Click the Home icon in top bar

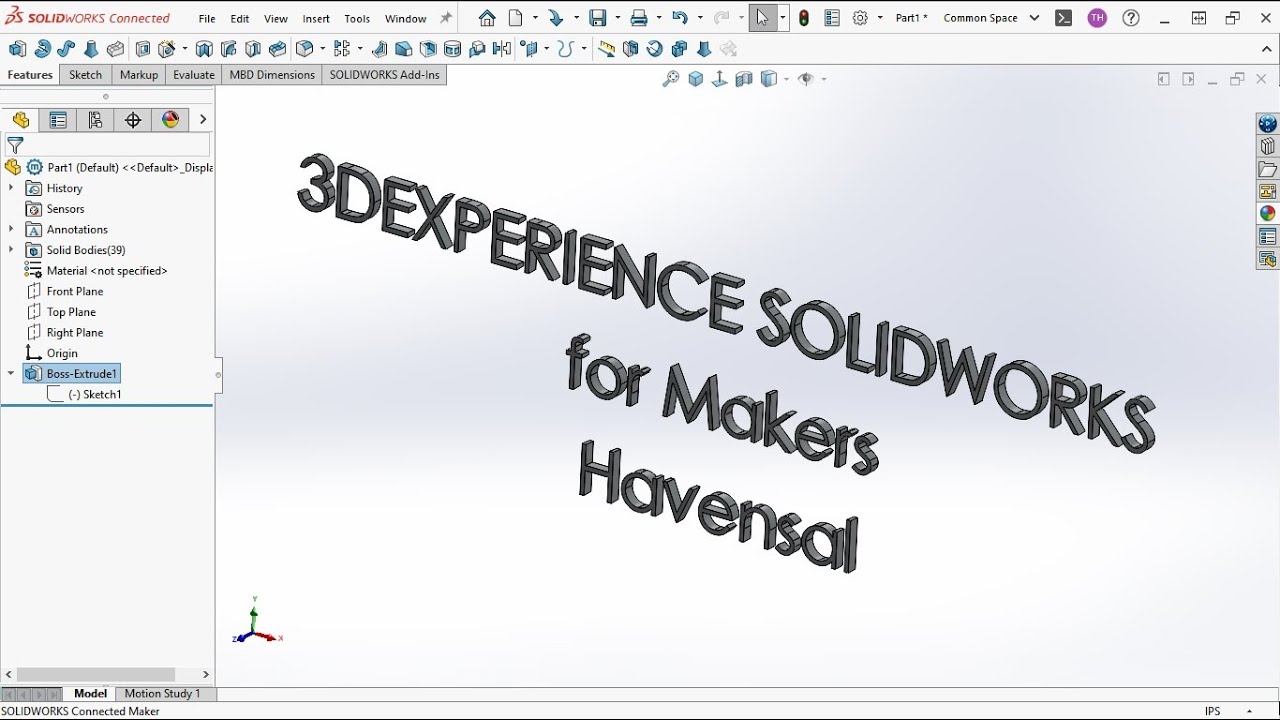[x=487, y=18]
